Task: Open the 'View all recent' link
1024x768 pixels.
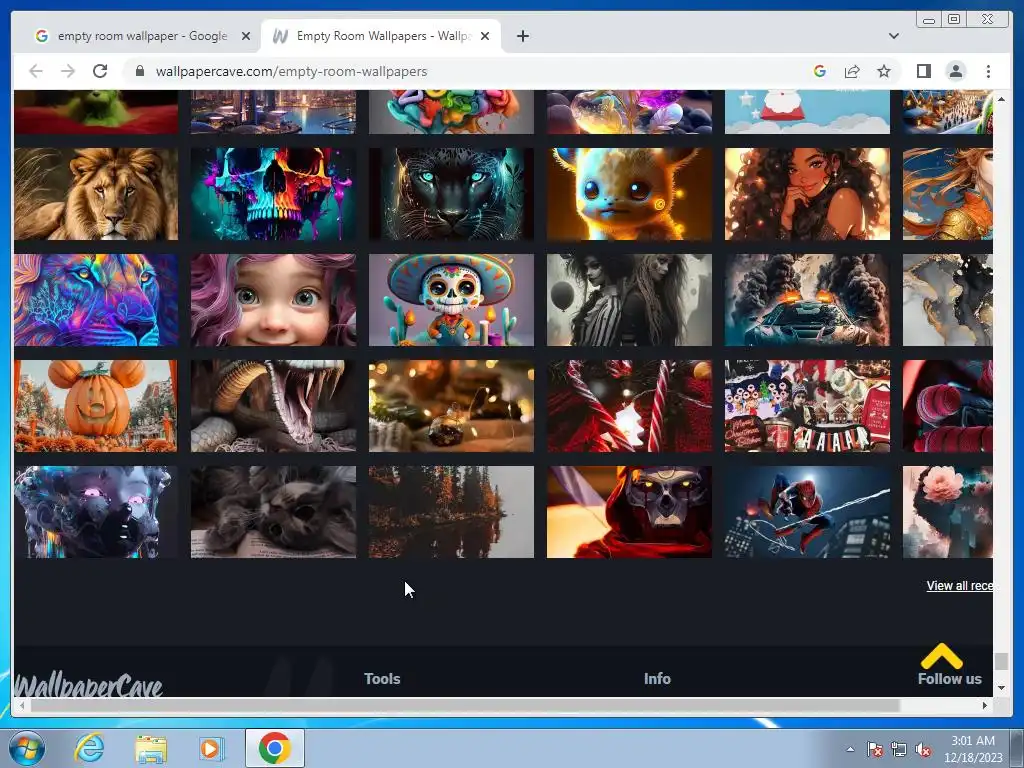Action: [x=959, y=586]
